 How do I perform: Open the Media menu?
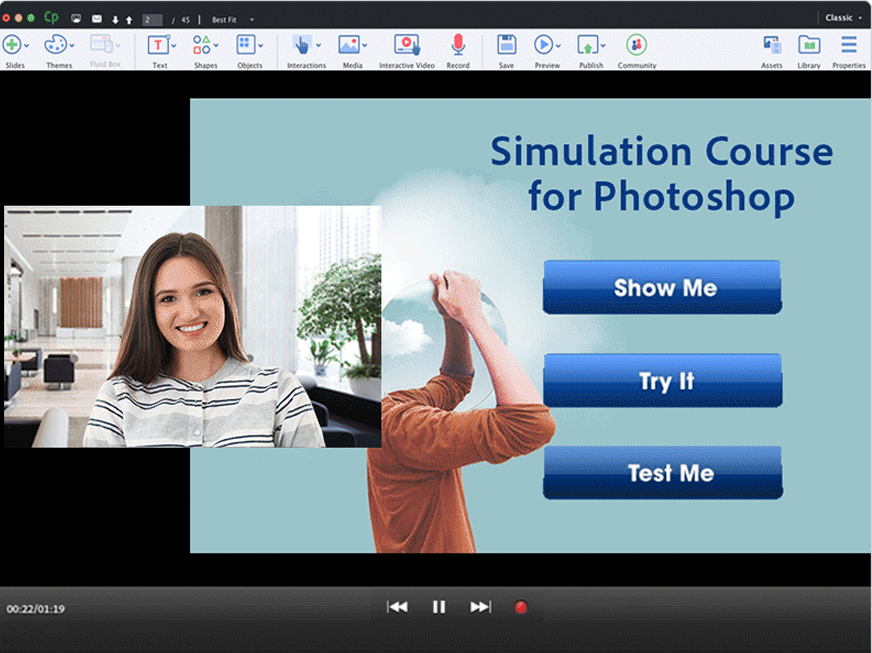349,45
